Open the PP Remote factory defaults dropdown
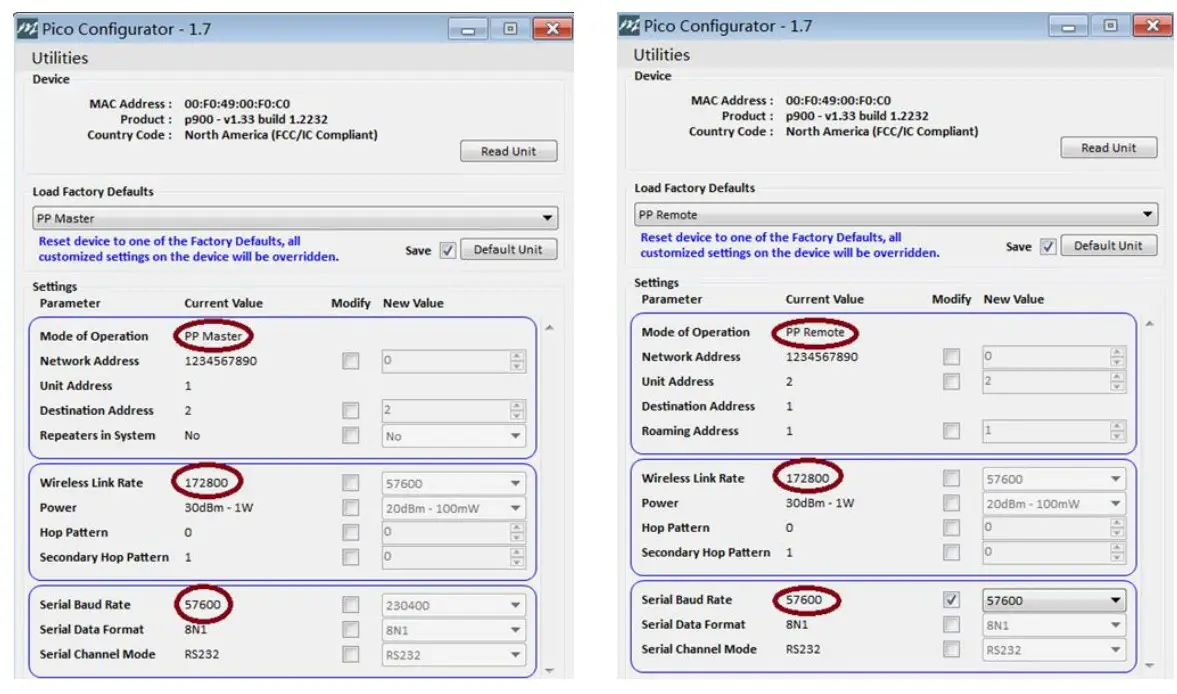Viewport: 1177px width, 694px height. point(896,215)
